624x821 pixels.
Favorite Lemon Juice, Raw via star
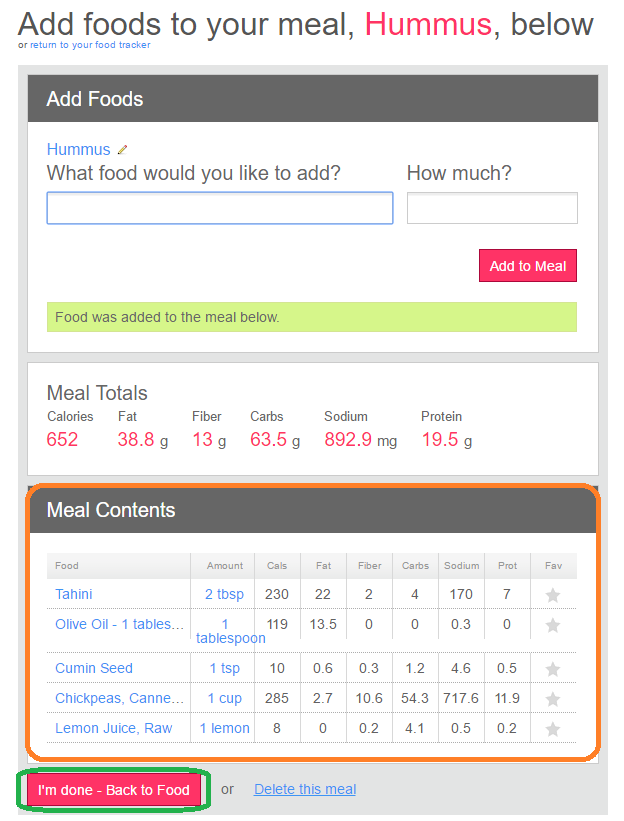pyautogui.click(x=553, y=729)
